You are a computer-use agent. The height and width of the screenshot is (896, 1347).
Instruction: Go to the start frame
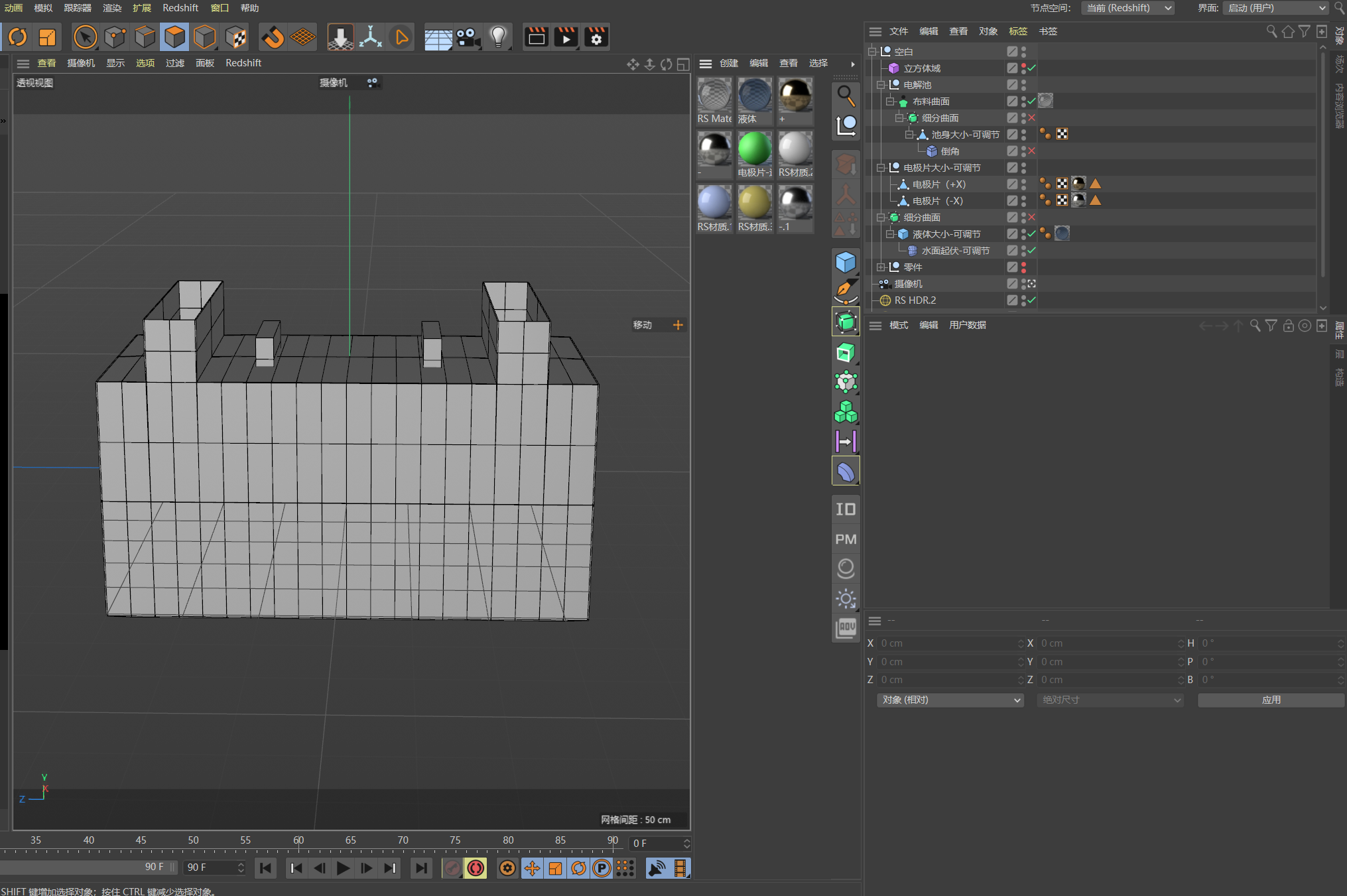pos(265,868)
